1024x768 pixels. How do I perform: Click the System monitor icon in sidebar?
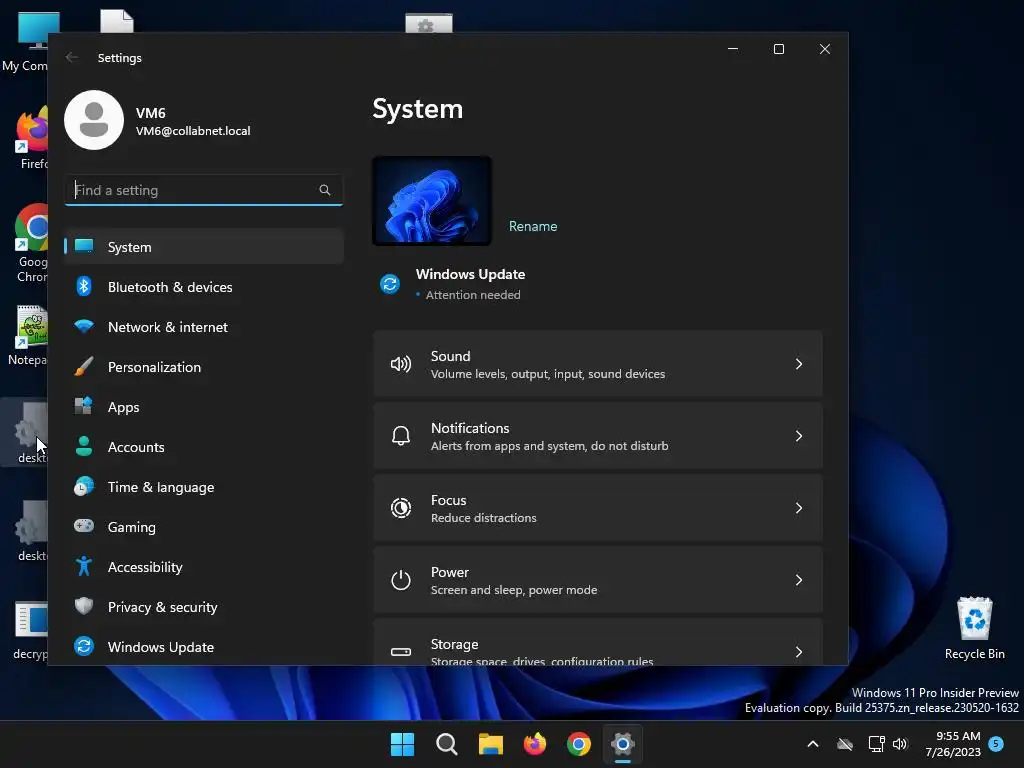[x=84, y=246]
